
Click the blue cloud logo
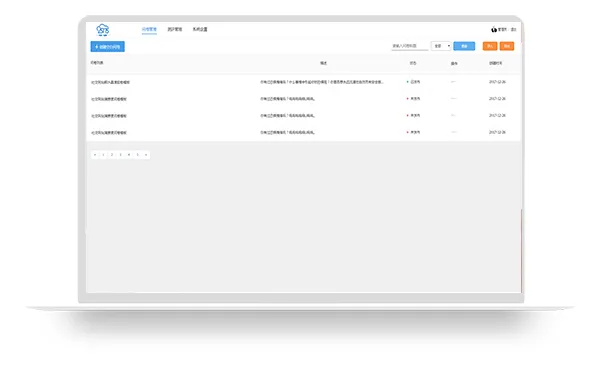click(103, 29)
